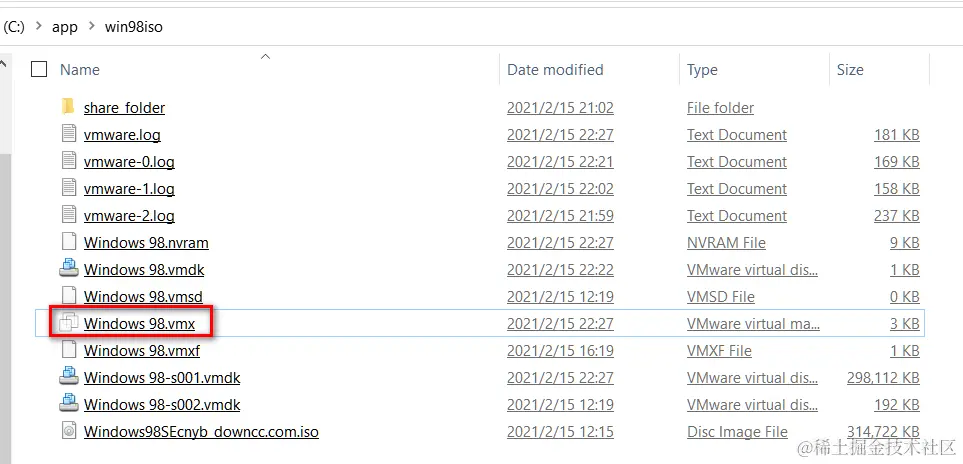Select Windows 98-s002.vmdk file name
This screenshot has height=464, width=963.
(162, 404)
